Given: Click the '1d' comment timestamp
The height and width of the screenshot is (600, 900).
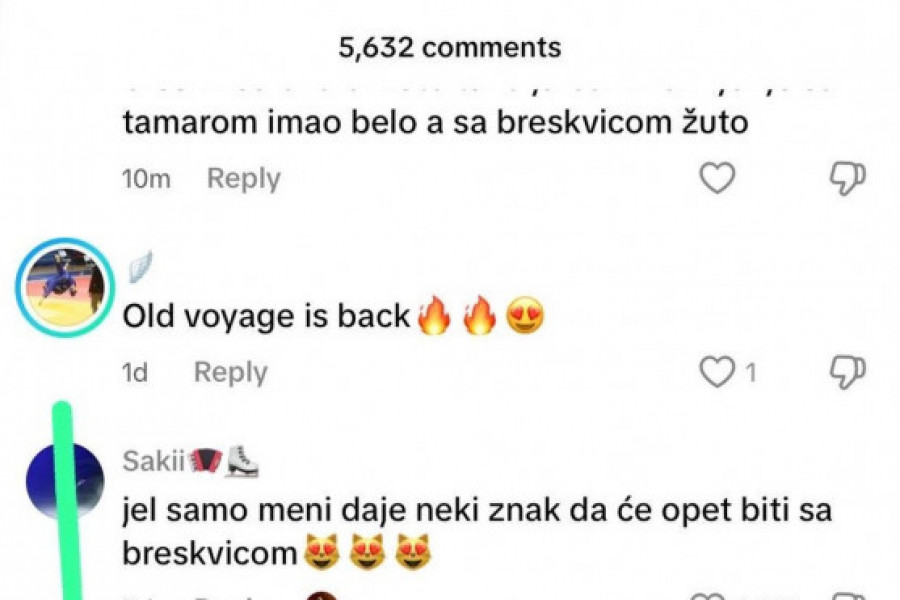Looking at the screenshot, I should [x=135, y=373].
